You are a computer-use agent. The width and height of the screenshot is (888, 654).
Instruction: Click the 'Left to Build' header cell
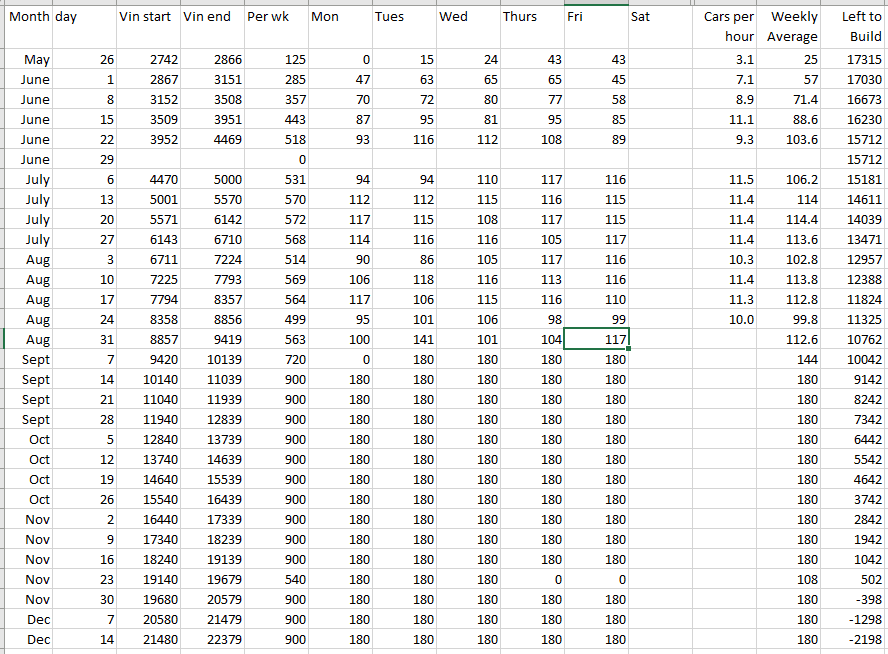pyautogui.click(x=855, y=27)
